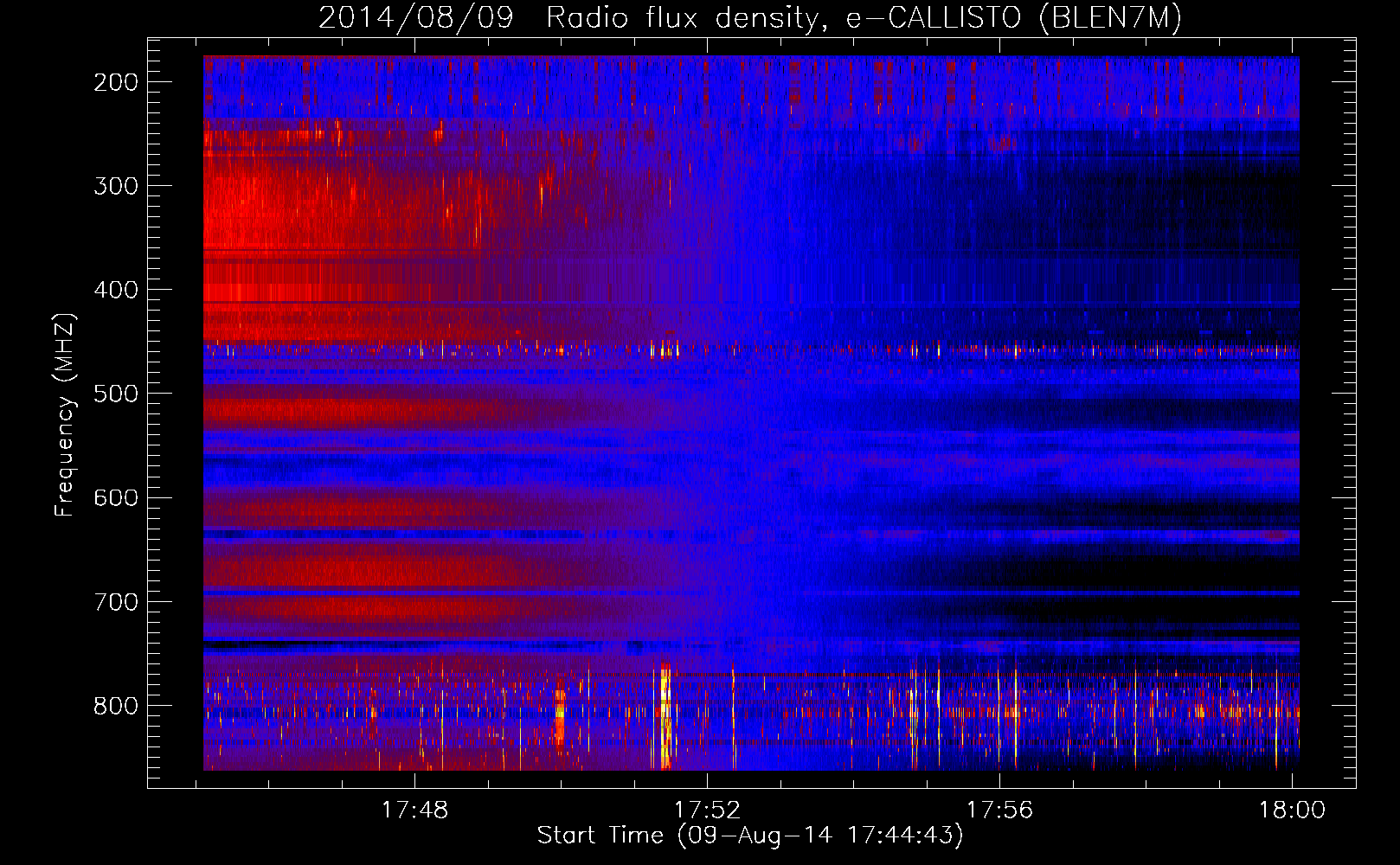Click the 'Start Time (09-Aug-14 17:44:43)' label
The image size is (1400, 865).
(x=750, y=836)
